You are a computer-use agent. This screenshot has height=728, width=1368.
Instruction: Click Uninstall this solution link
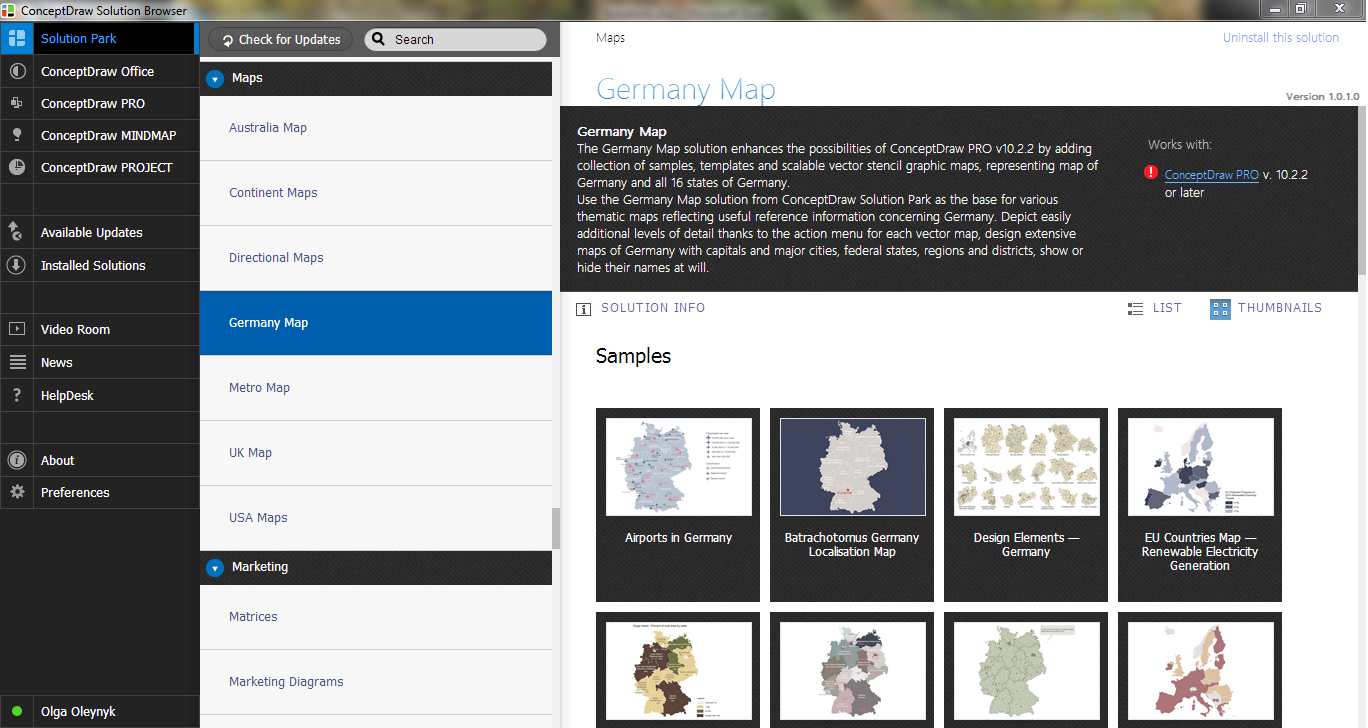[1281, 38]
